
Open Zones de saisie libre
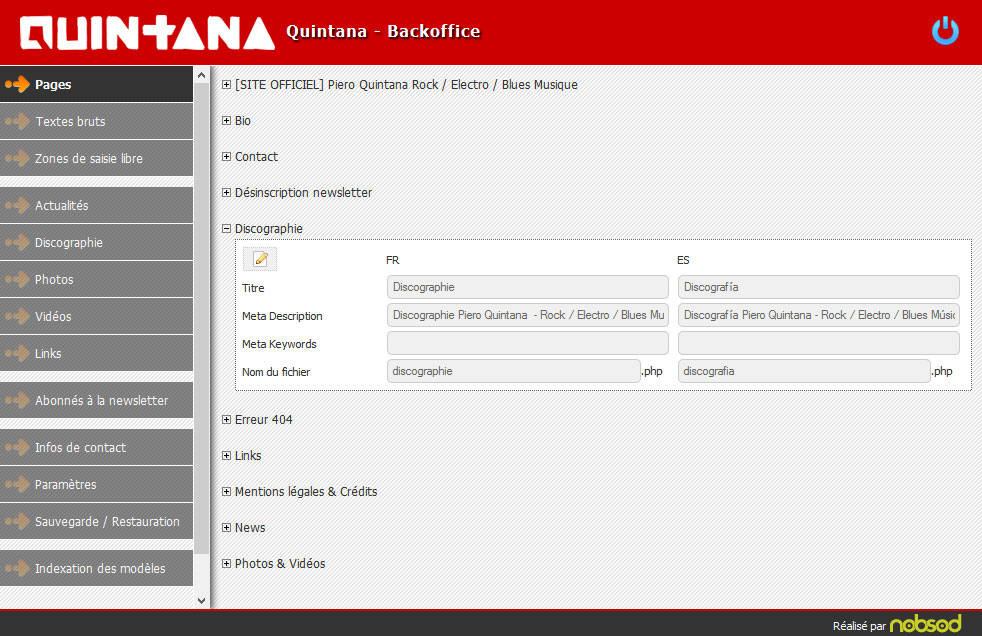[96, 158]
